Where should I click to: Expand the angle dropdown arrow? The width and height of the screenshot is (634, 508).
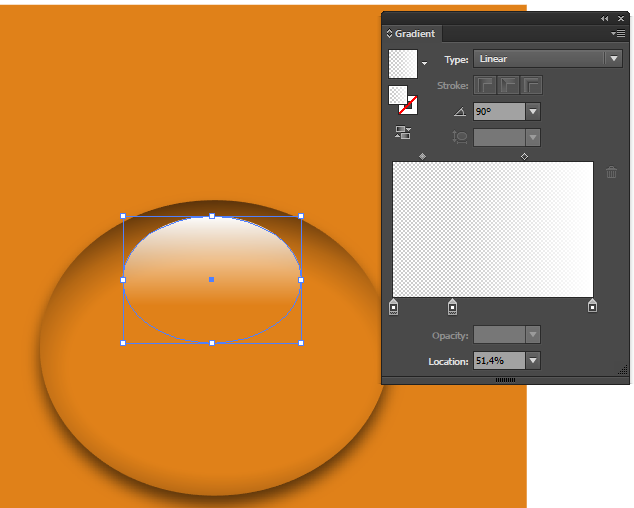click(533, 111)
